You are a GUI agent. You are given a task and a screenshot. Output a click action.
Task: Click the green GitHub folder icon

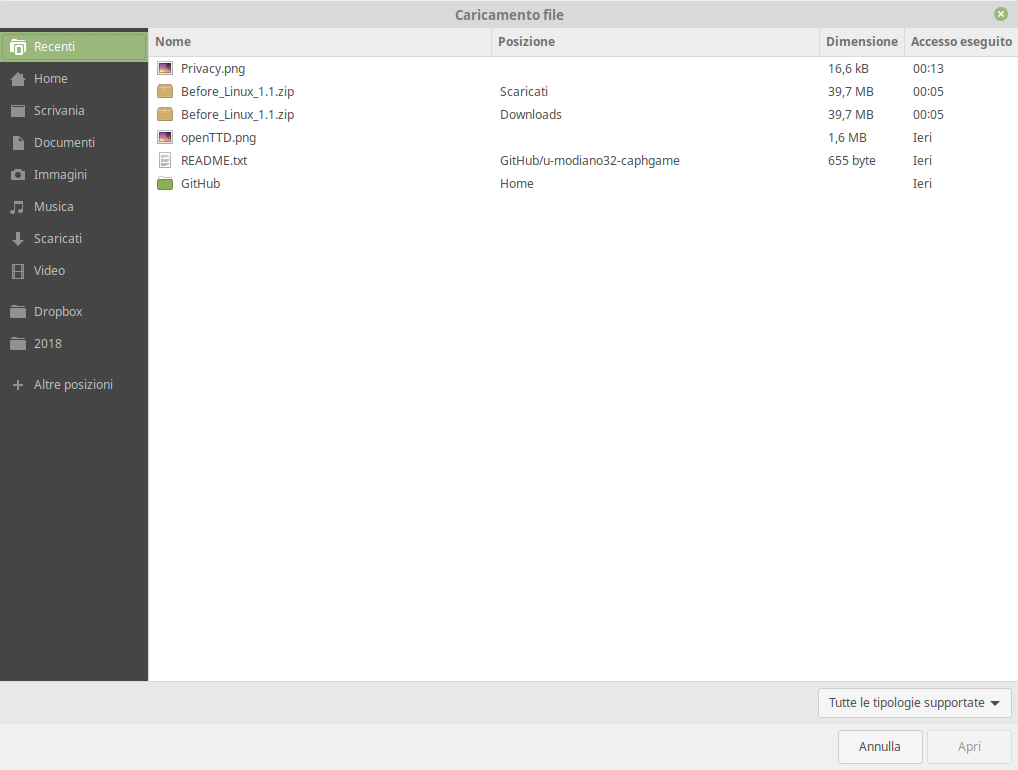(165, 184)
